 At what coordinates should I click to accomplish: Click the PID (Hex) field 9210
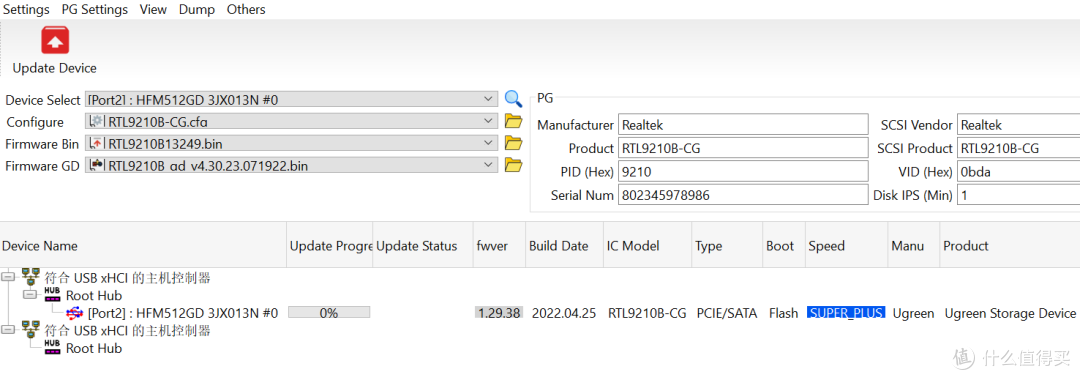click(743, 172)
